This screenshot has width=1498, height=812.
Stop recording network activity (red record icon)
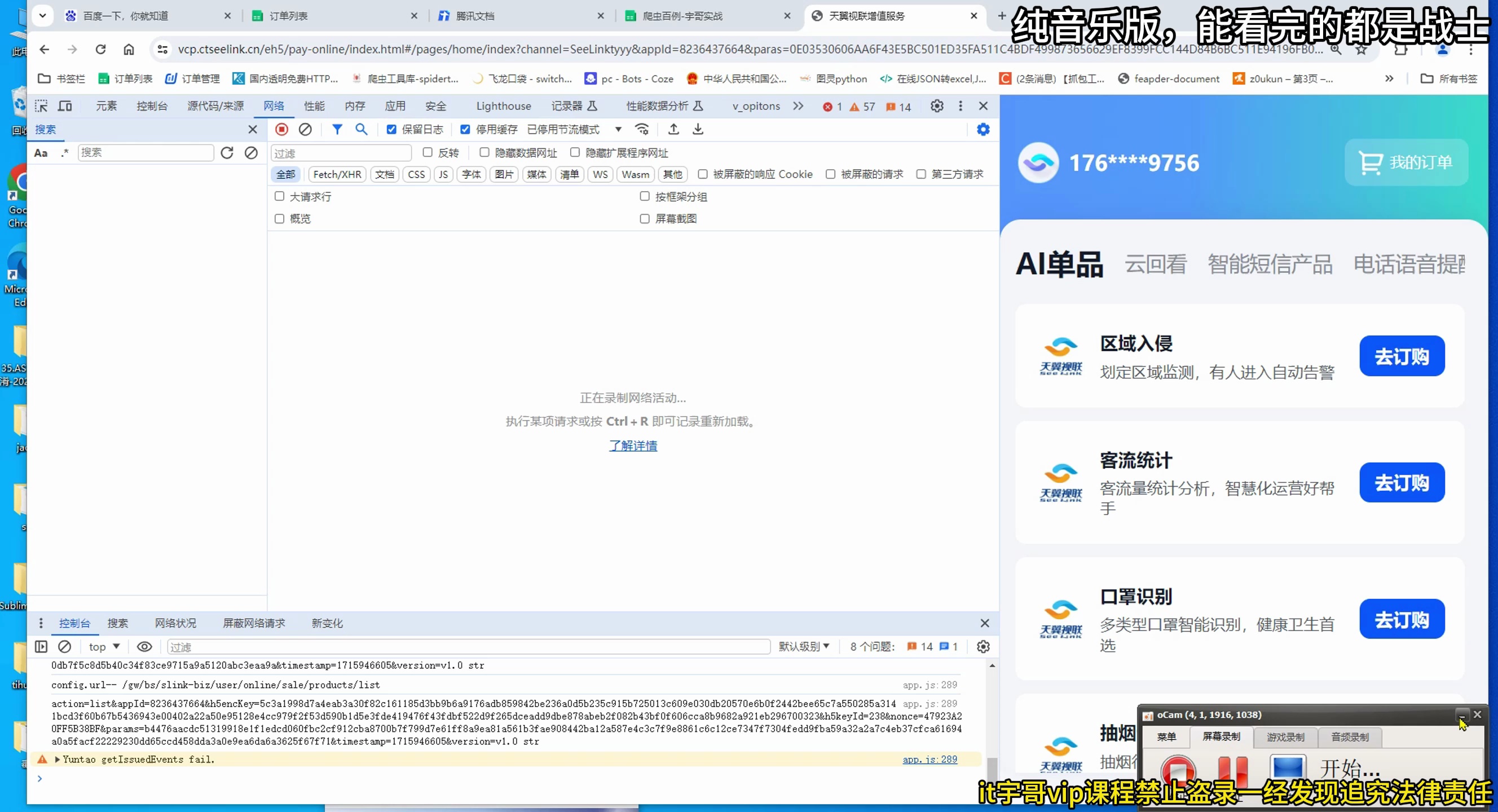[x=281, y=129]
